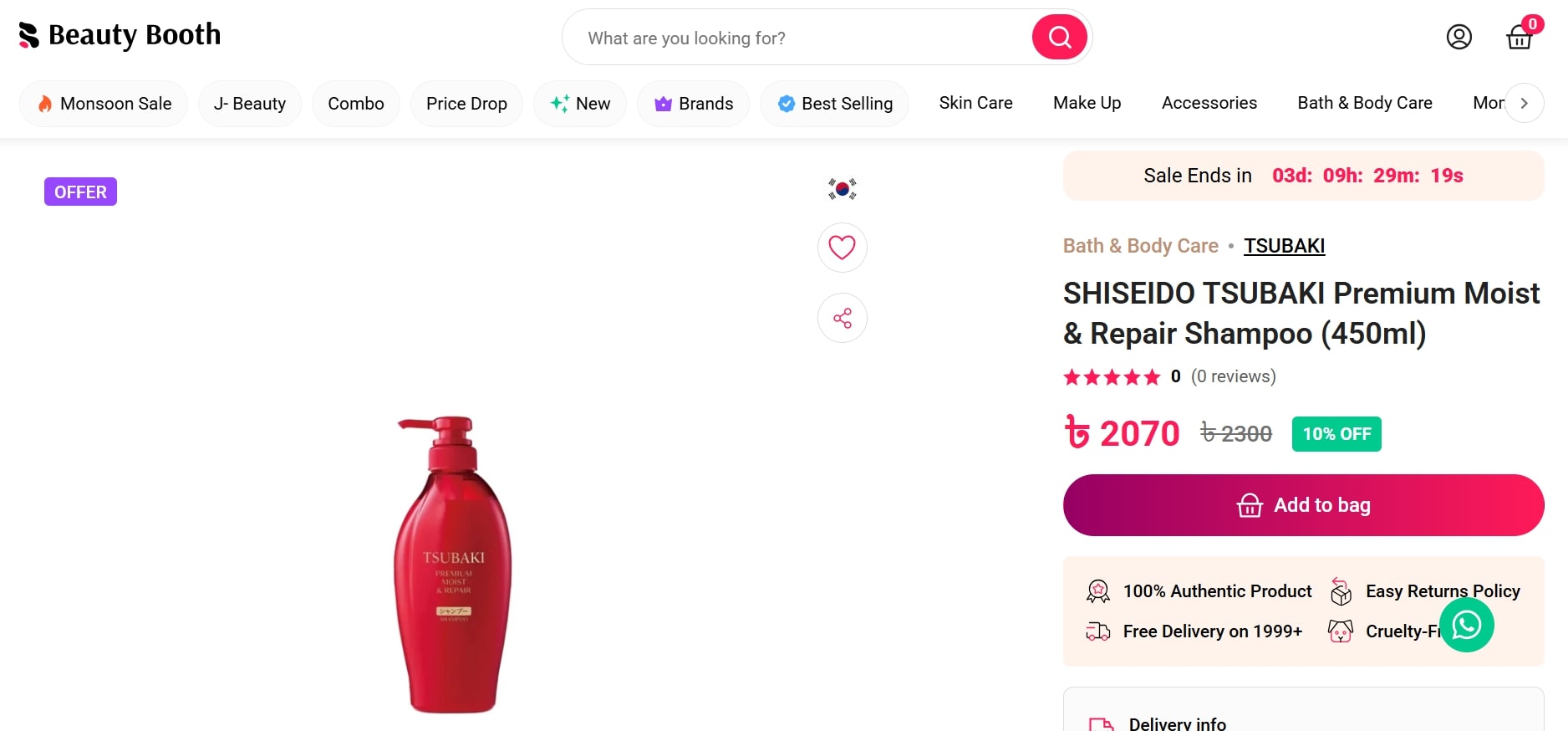
Task: Go to Best Selling products
Action: click(834, 104)
